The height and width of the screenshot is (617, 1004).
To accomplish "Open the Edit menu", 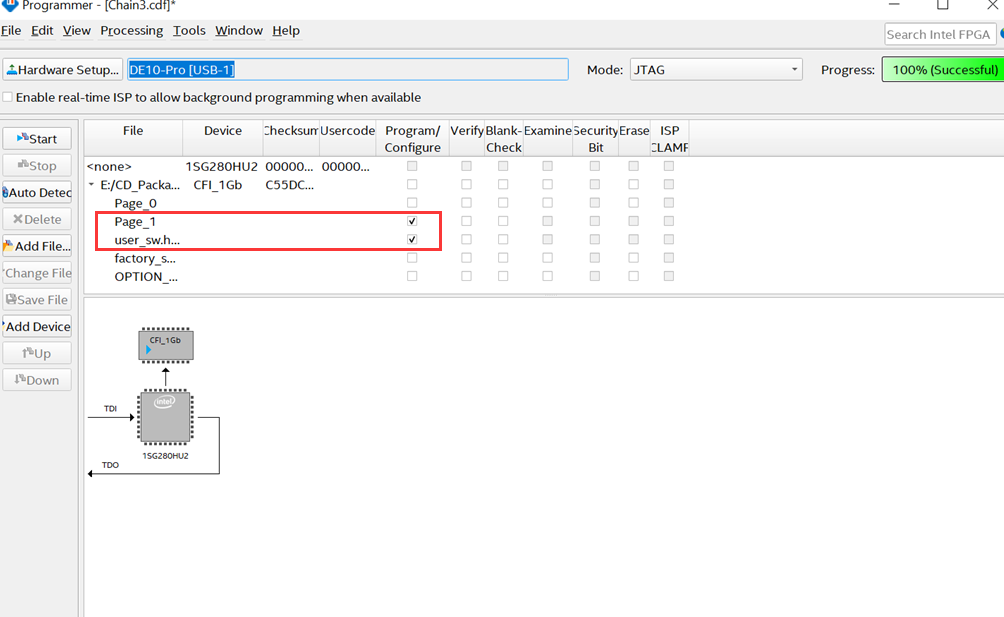I will point(42,31).
